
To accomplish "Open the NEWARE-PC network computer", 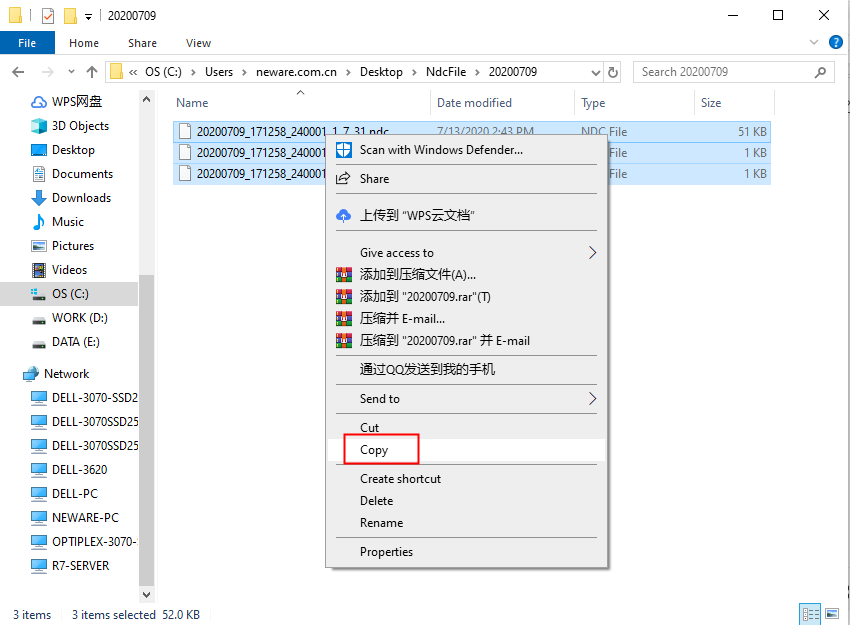I will point(85,518).
